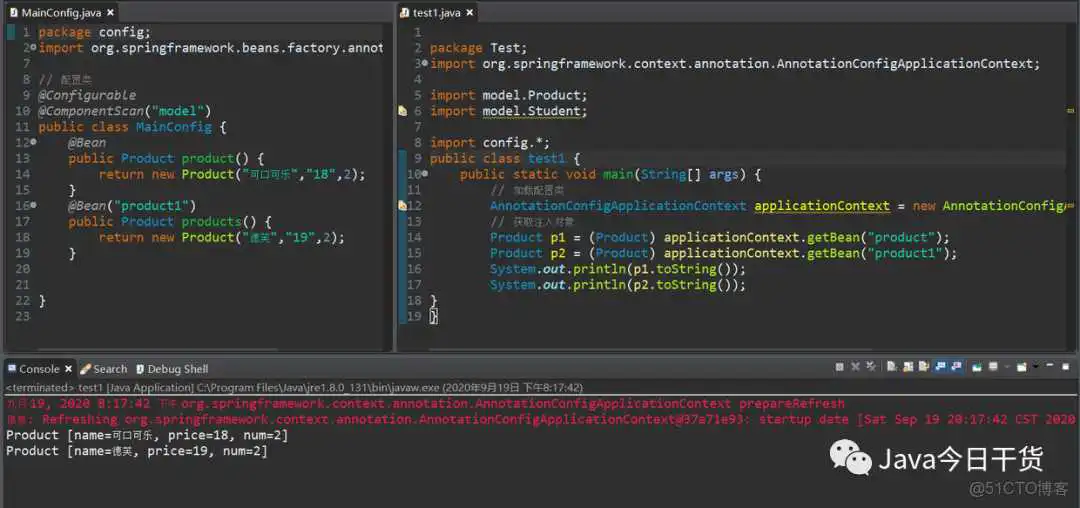
Task: Click the underlined 'applicationContext' variable on line 12
Action: click(x=822, y=205)
